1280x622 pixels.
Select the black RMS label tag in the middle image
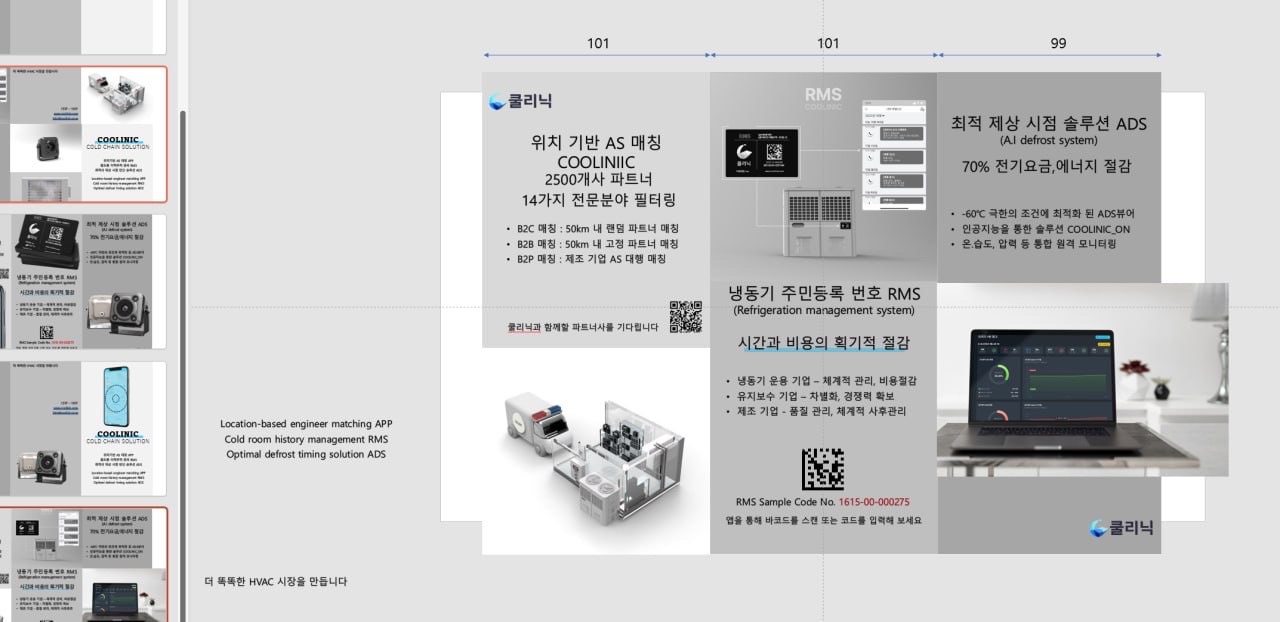click(761, 152)
